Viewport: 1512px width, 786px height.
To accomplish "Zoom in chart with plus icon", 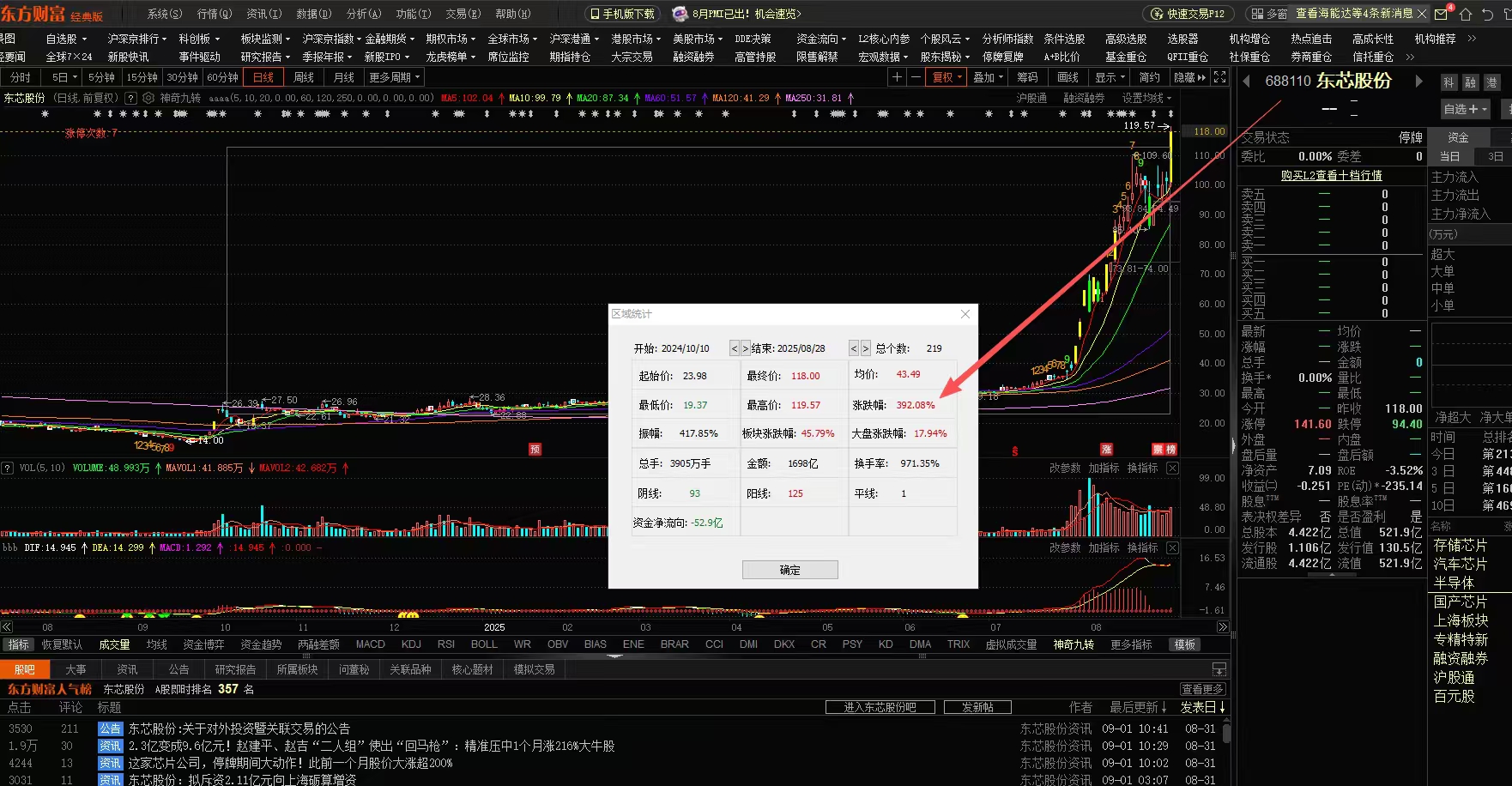I will [x=897, y=77].
